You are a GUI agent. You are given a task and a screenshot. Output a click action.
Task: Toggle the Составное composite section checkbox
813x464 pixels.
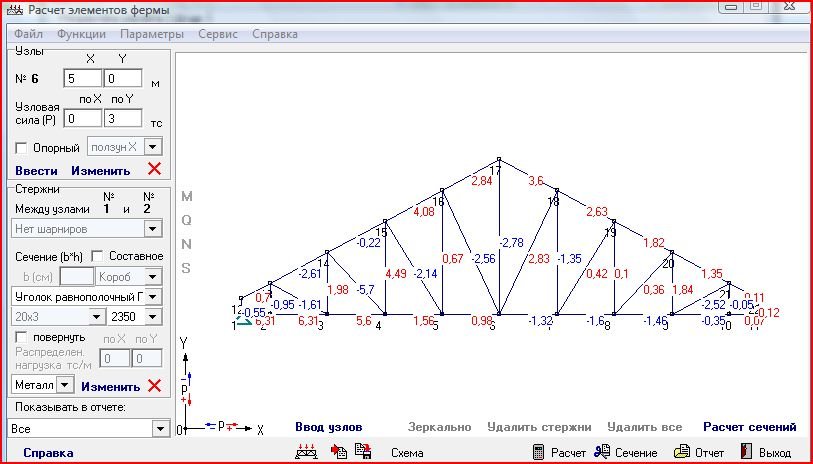(x=98, y=256)
